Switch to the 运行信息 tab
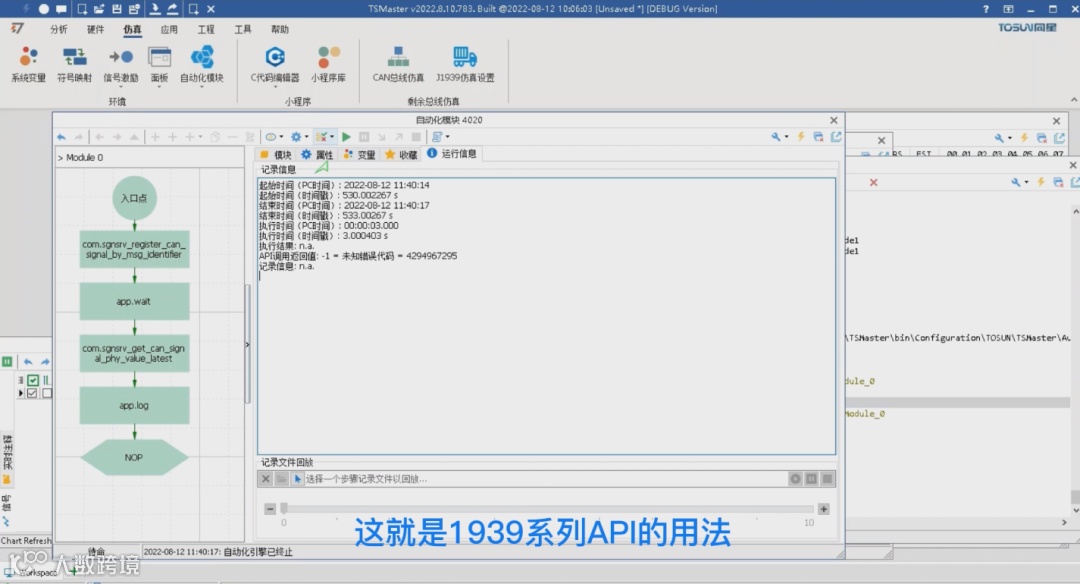Image resolution: width=1080 pixels, height=584 pixels. 452,154
